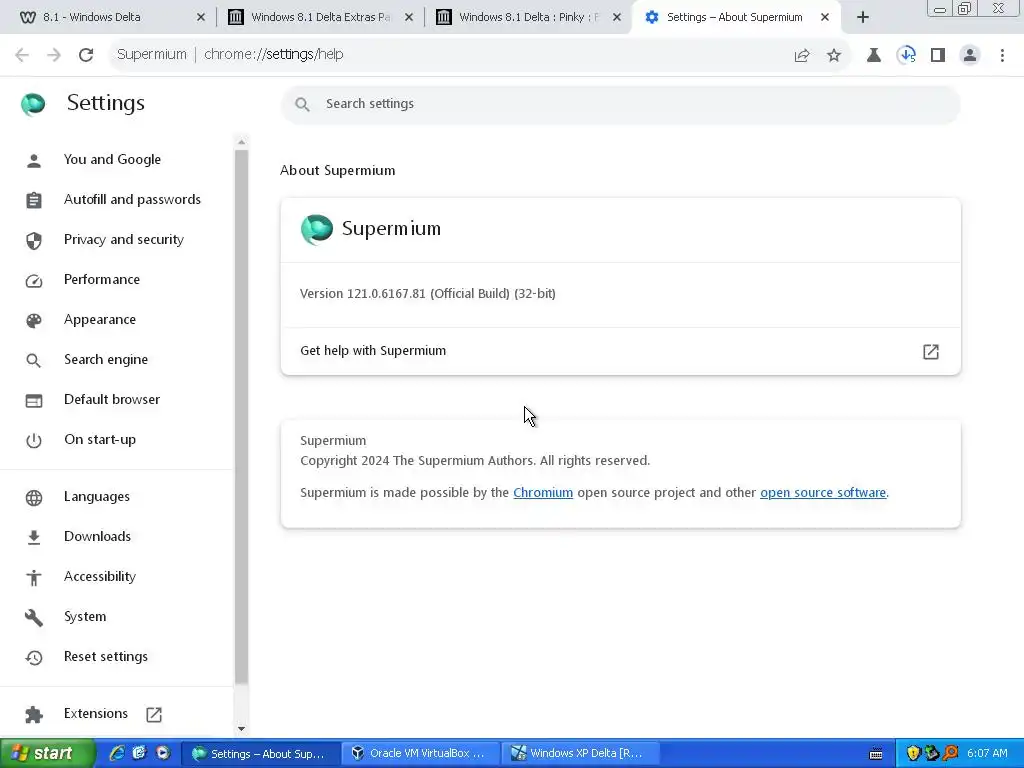Click the gauge icon for Performance

[x=34, y=280]
